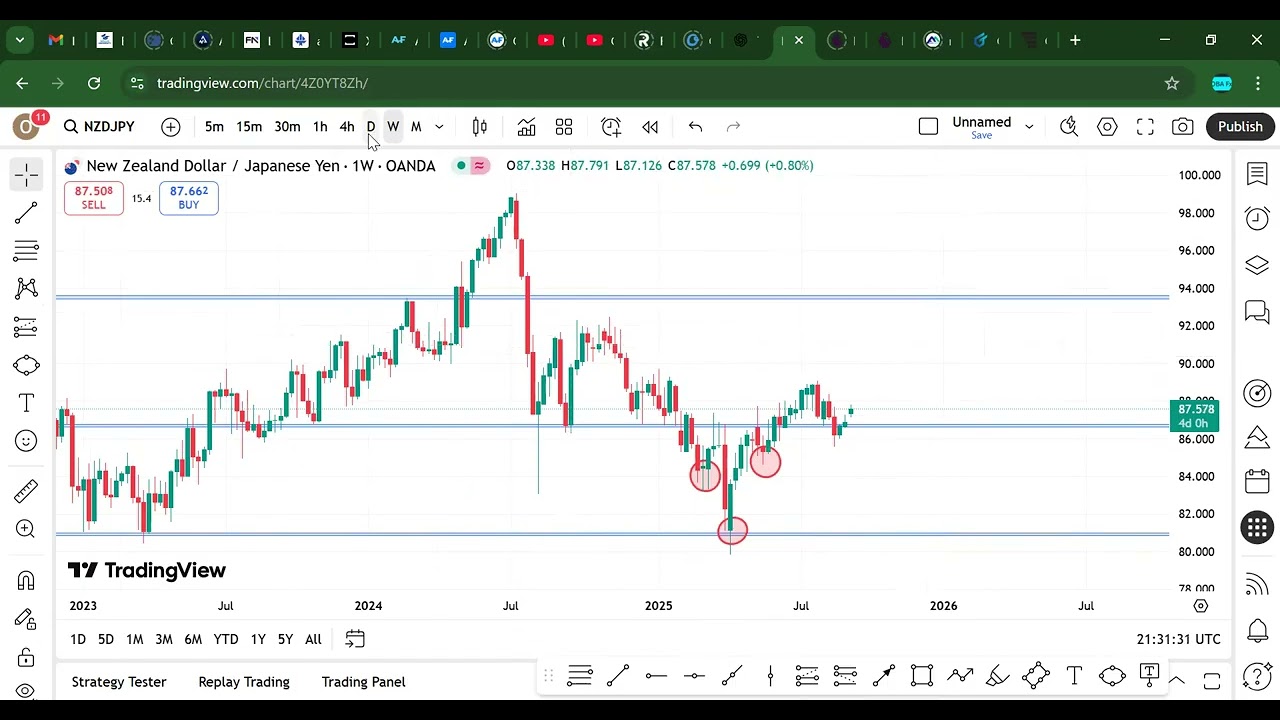The image size is (1280, 720).
Task: Enter fullscreen mode icon
Action: (1145, 127)
